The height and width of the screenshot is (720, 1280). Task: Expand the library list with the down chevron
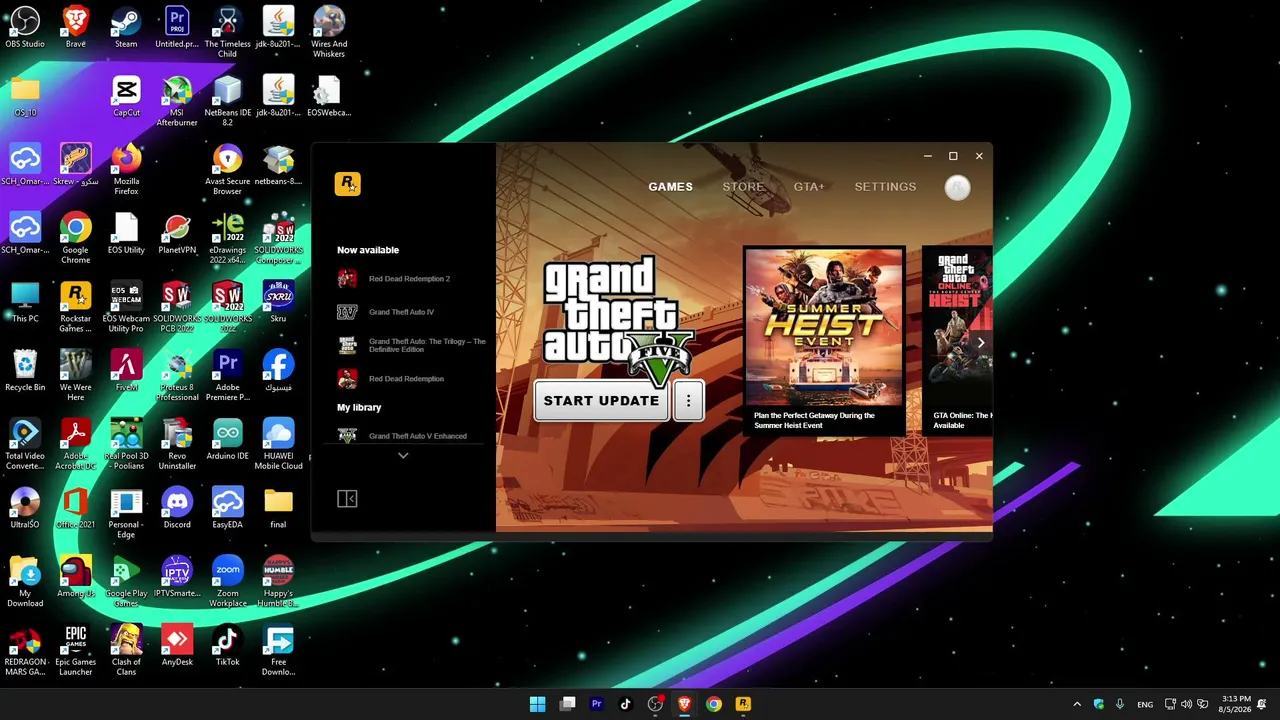403,456
